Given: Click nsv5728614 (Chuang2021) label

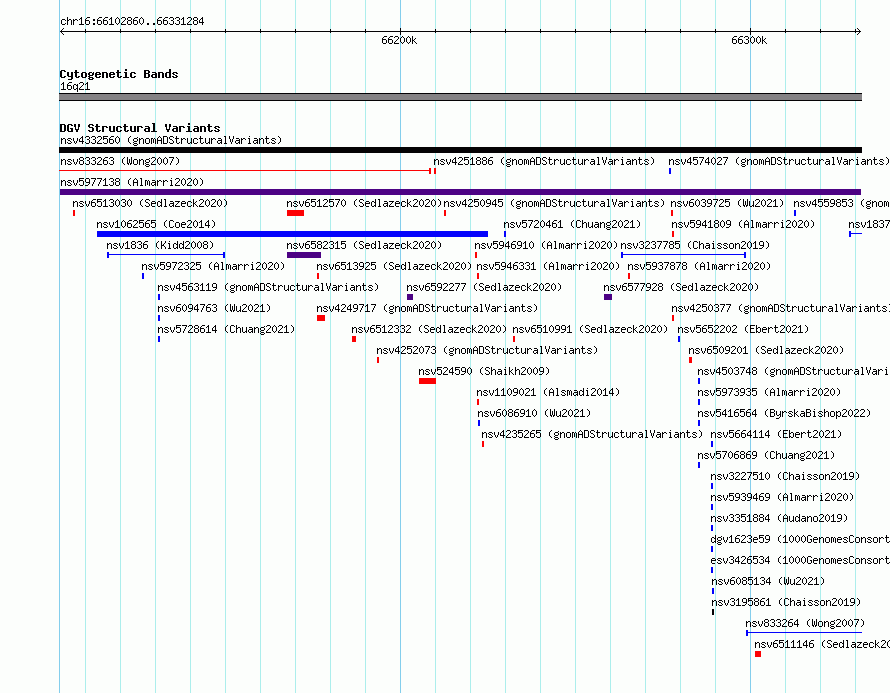Looking at the screenshot, I should coord(226,329).
